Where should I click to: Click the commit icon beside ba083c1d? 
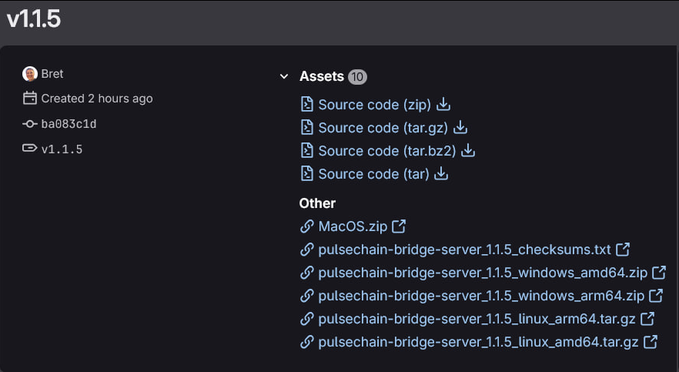pyautogui.click(x=29, y=124)
